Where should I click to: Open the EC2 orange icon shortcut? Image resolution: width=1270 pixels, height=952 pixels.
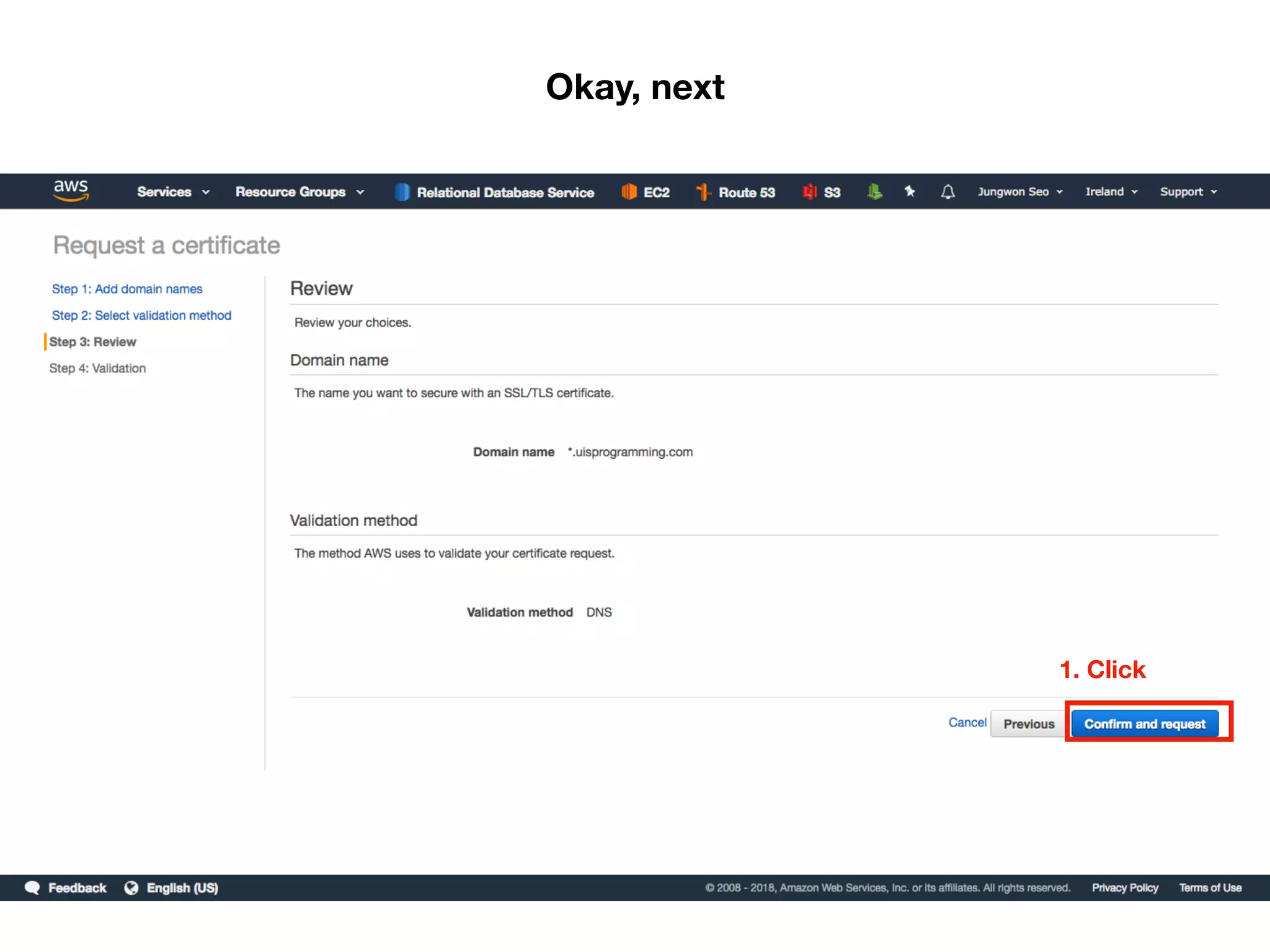click(629, 192)
